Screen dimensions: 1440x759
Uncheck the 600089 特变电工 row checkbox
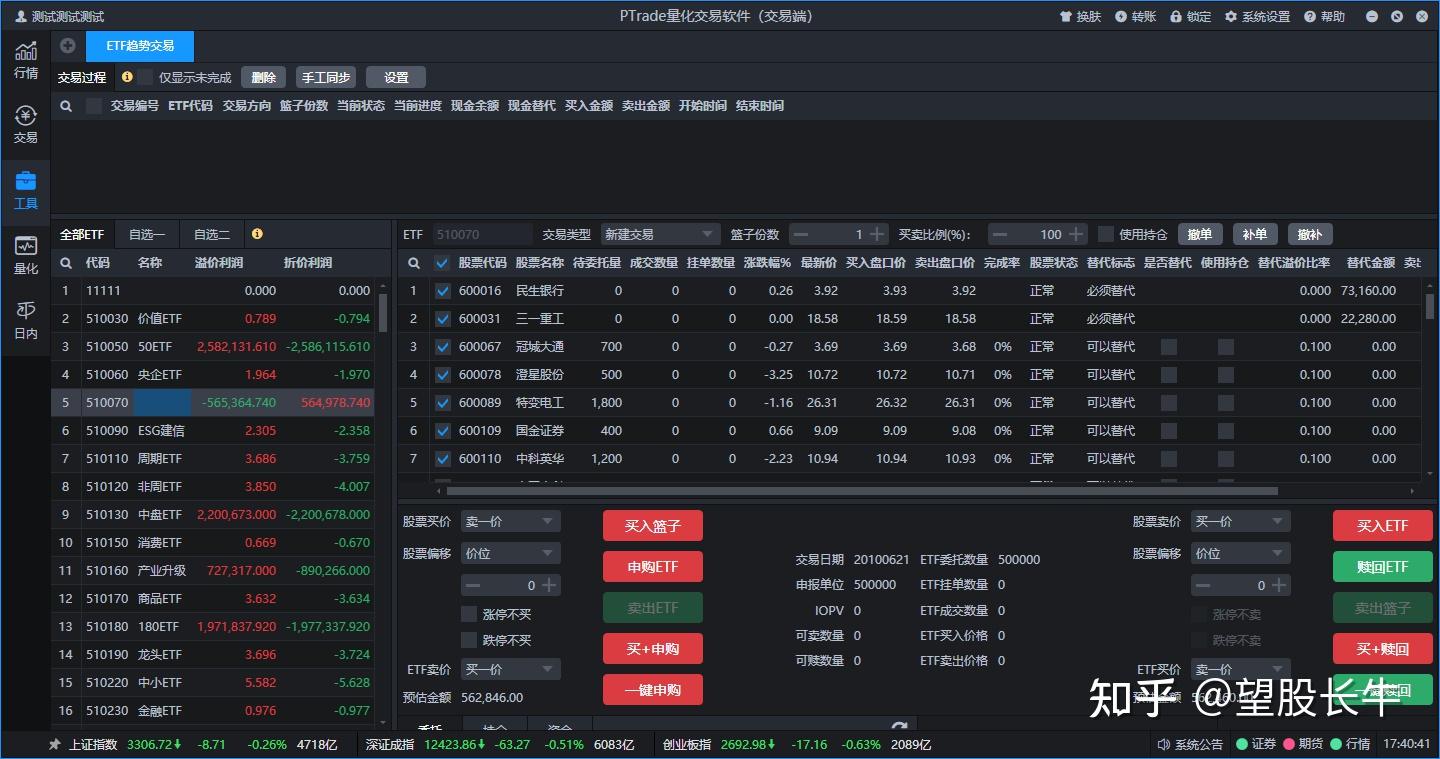point(443,403)
